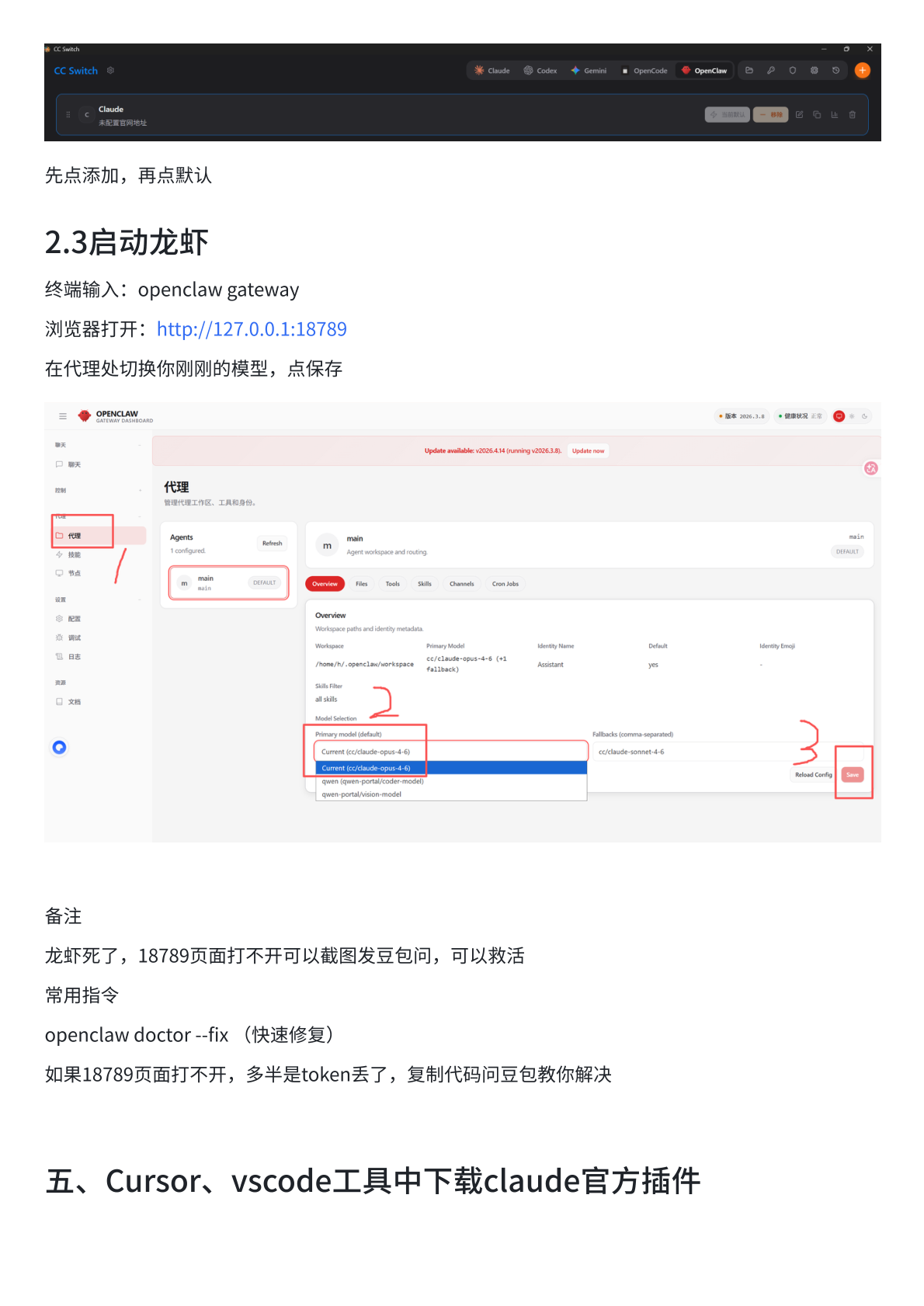Select 代理 in the OpenClaw sidebar

coord(99,536)
